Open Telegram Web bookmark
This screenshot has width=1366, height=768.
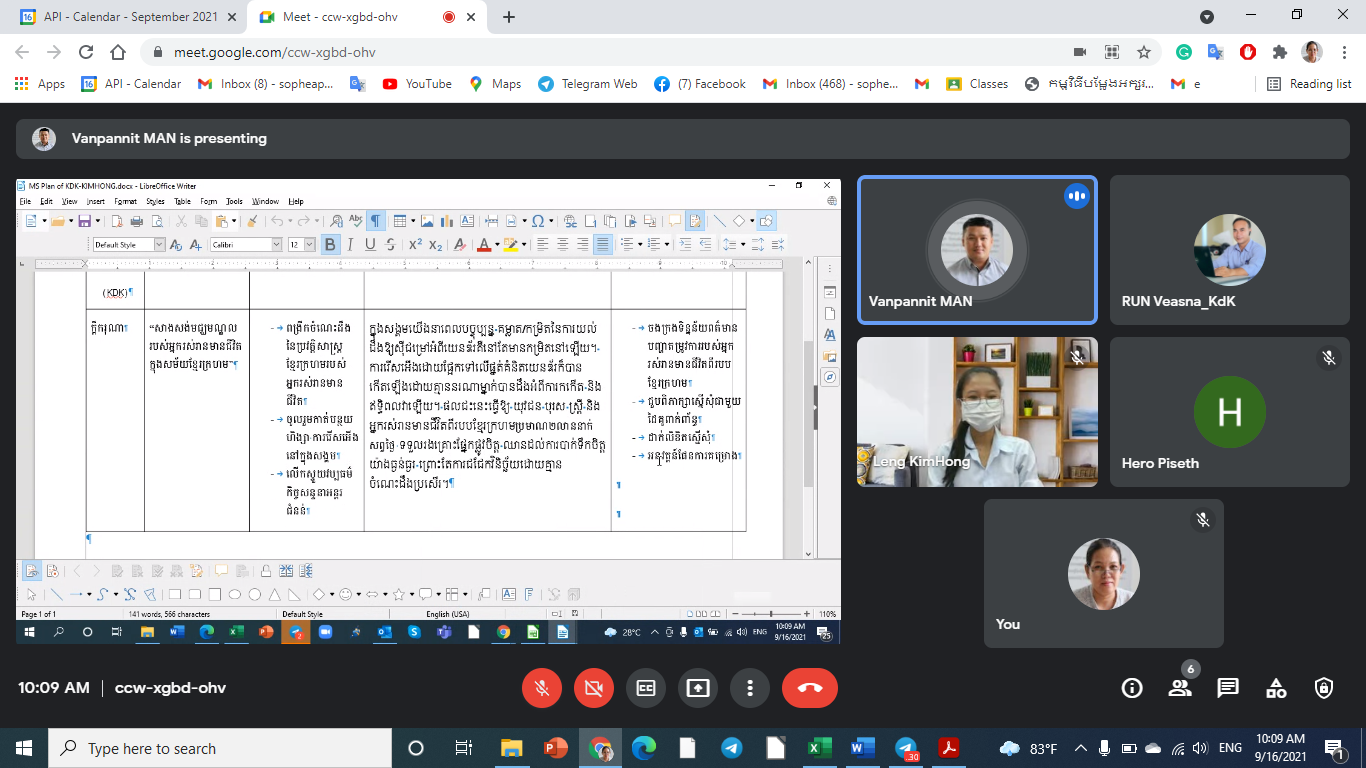(x=588, y=84)
